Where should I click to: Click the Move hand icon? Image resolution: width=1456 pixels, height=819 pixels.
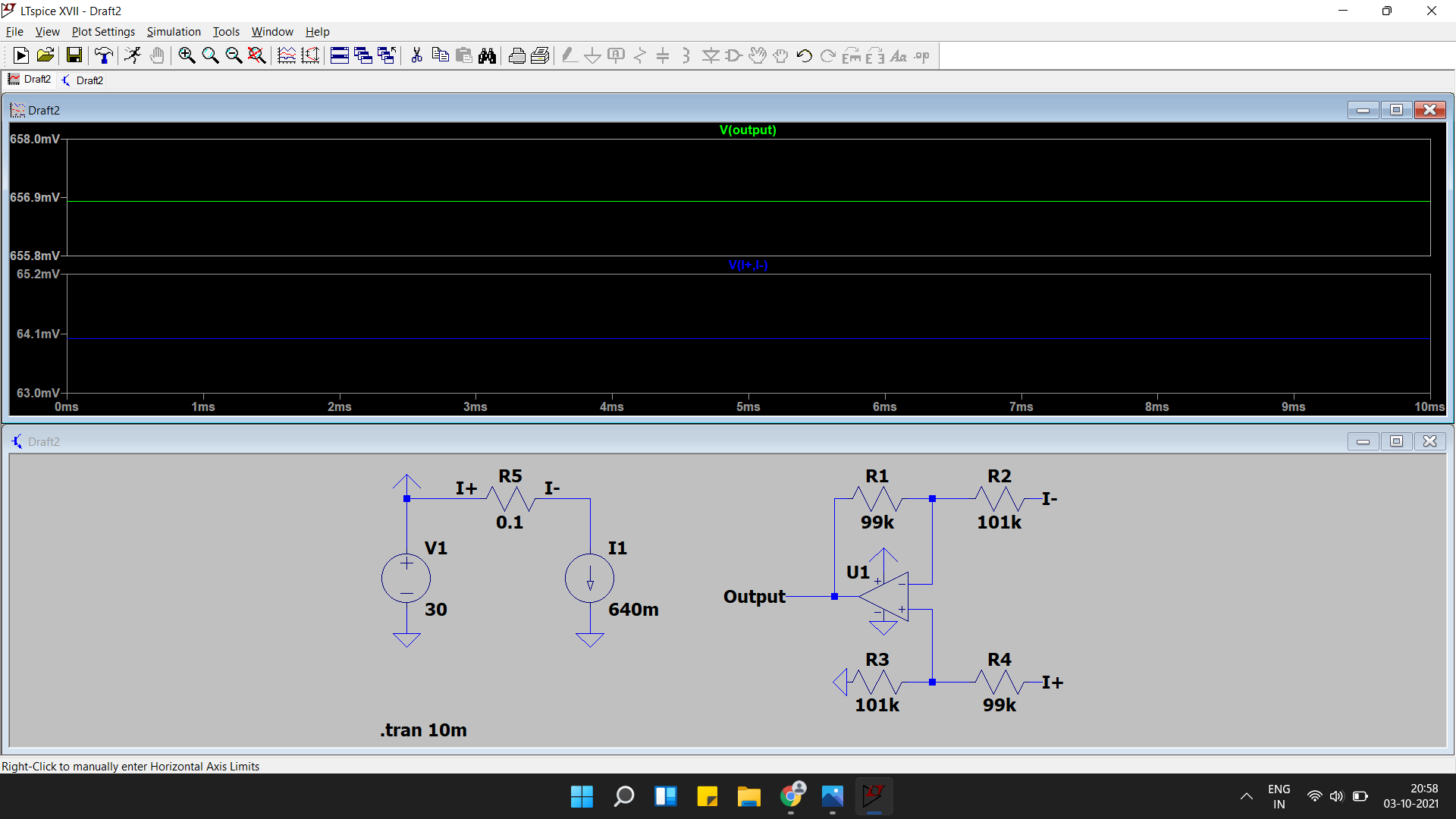758,55
